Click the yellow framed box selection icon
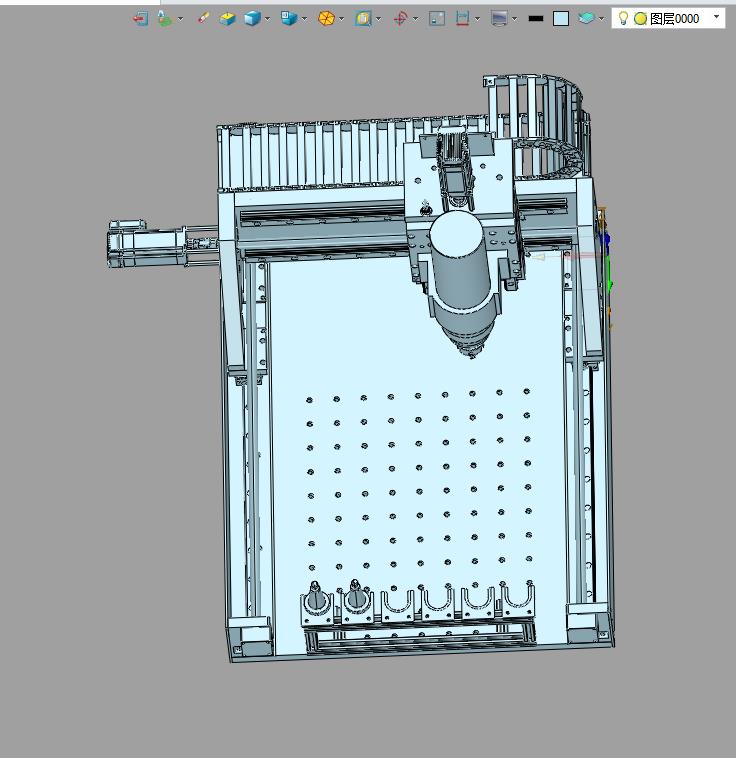 [363, 18]
